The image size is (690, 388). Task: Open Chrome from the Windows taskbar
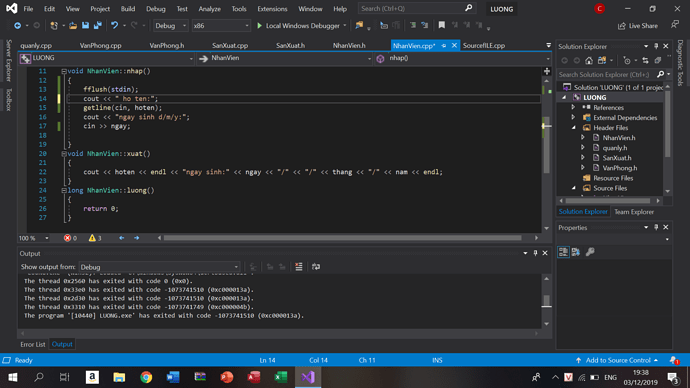pyautogui.click(x=146, y=377)
